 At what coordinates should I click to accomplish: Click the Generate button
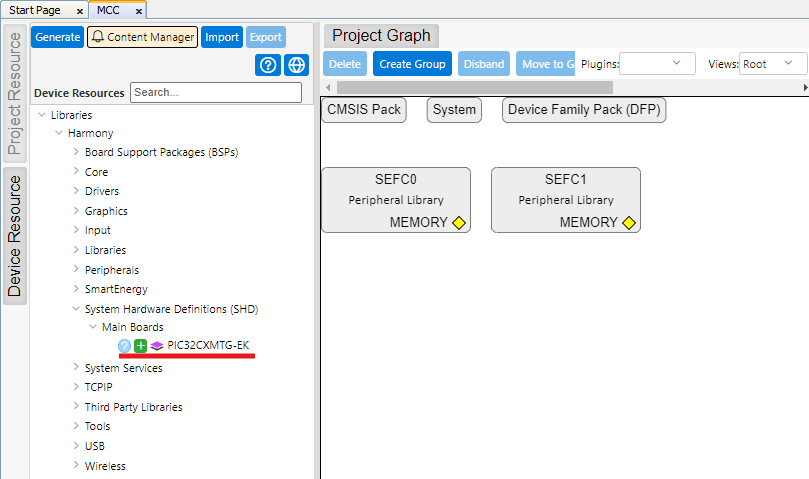[x=57, y=37]
